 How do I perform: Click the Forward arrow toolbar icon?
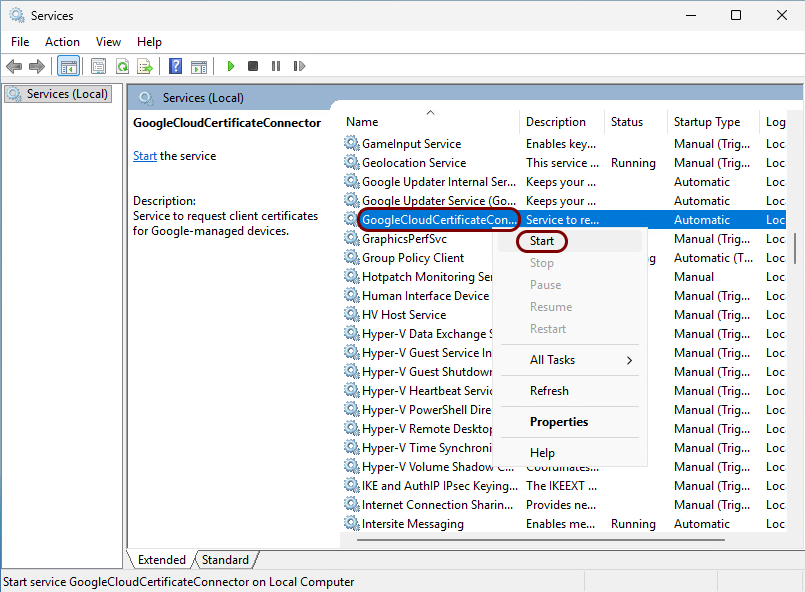pos(36,66)
